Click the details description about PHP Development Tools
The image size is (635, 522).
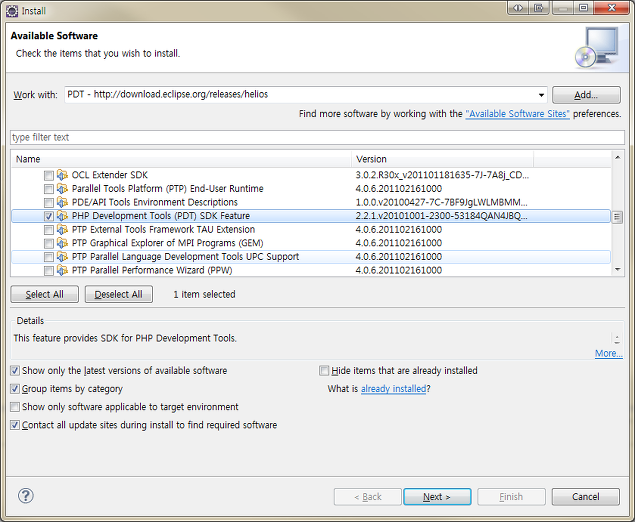coord(125,338)
